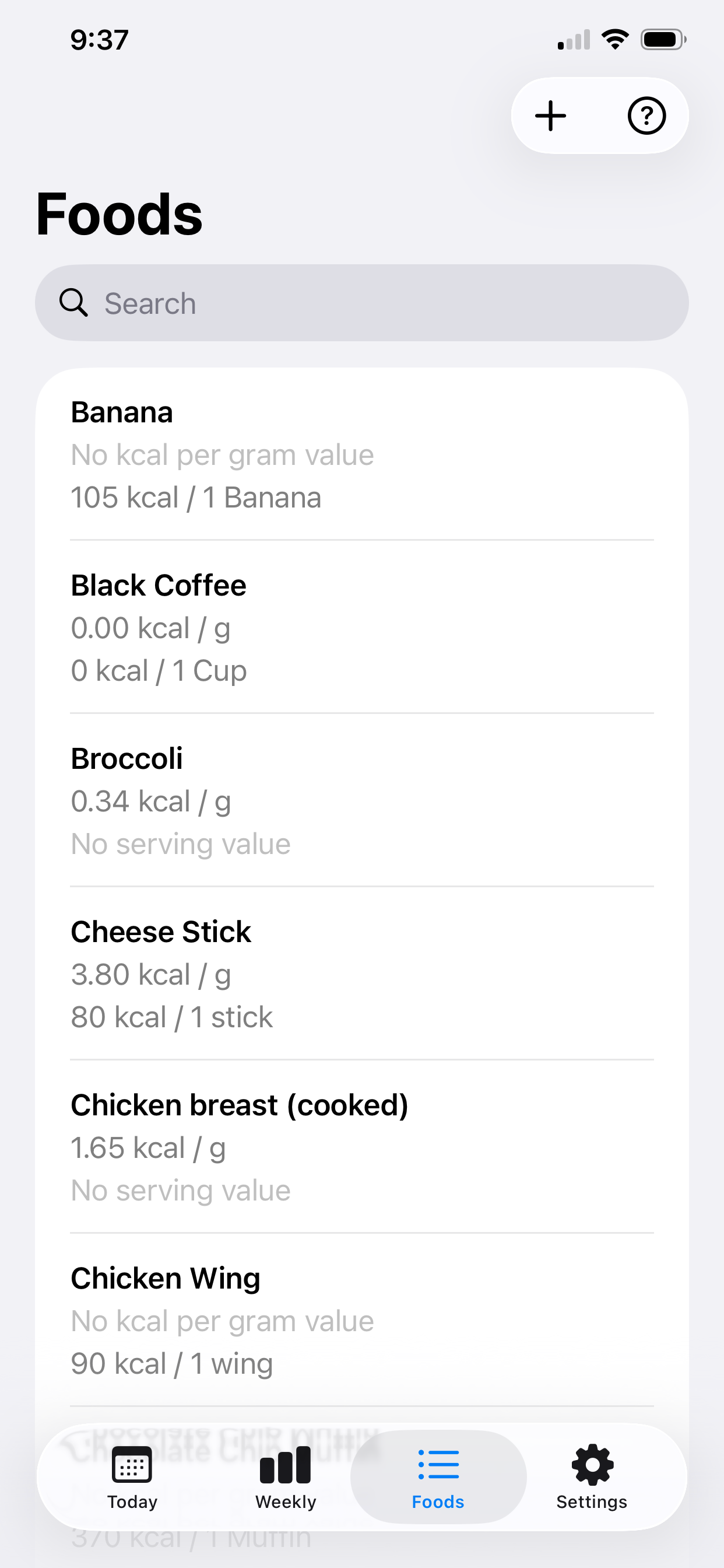724x1568 pixels.
Task: Check the battery status icon
Action: [663, 40]
